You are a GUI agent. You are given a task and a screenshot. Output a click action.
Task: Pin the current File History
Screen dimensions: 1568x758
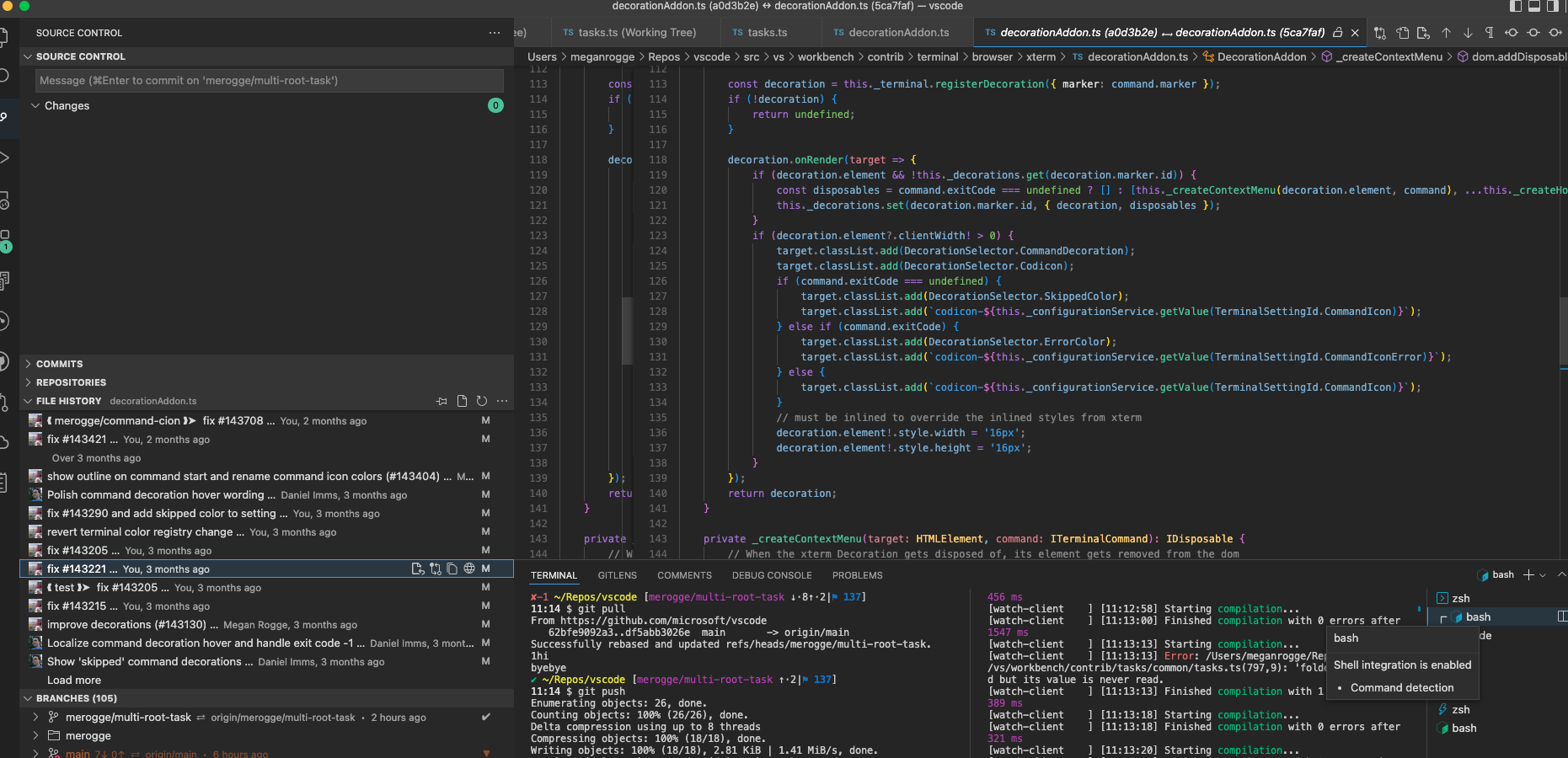pos(442,401)
